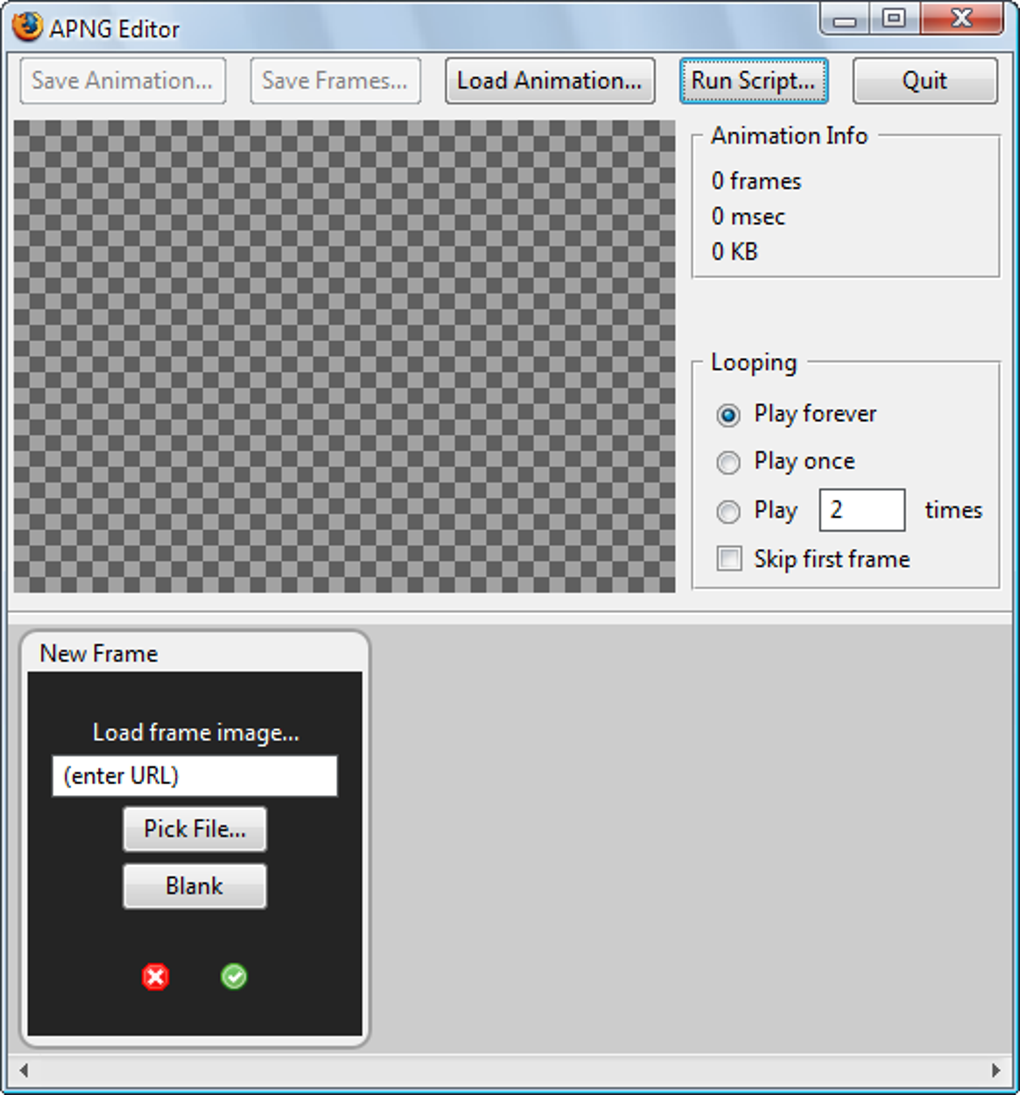Click the New Frame panel header
The width and height of the screenshot is (1020, 1095).
coord(98,653)
